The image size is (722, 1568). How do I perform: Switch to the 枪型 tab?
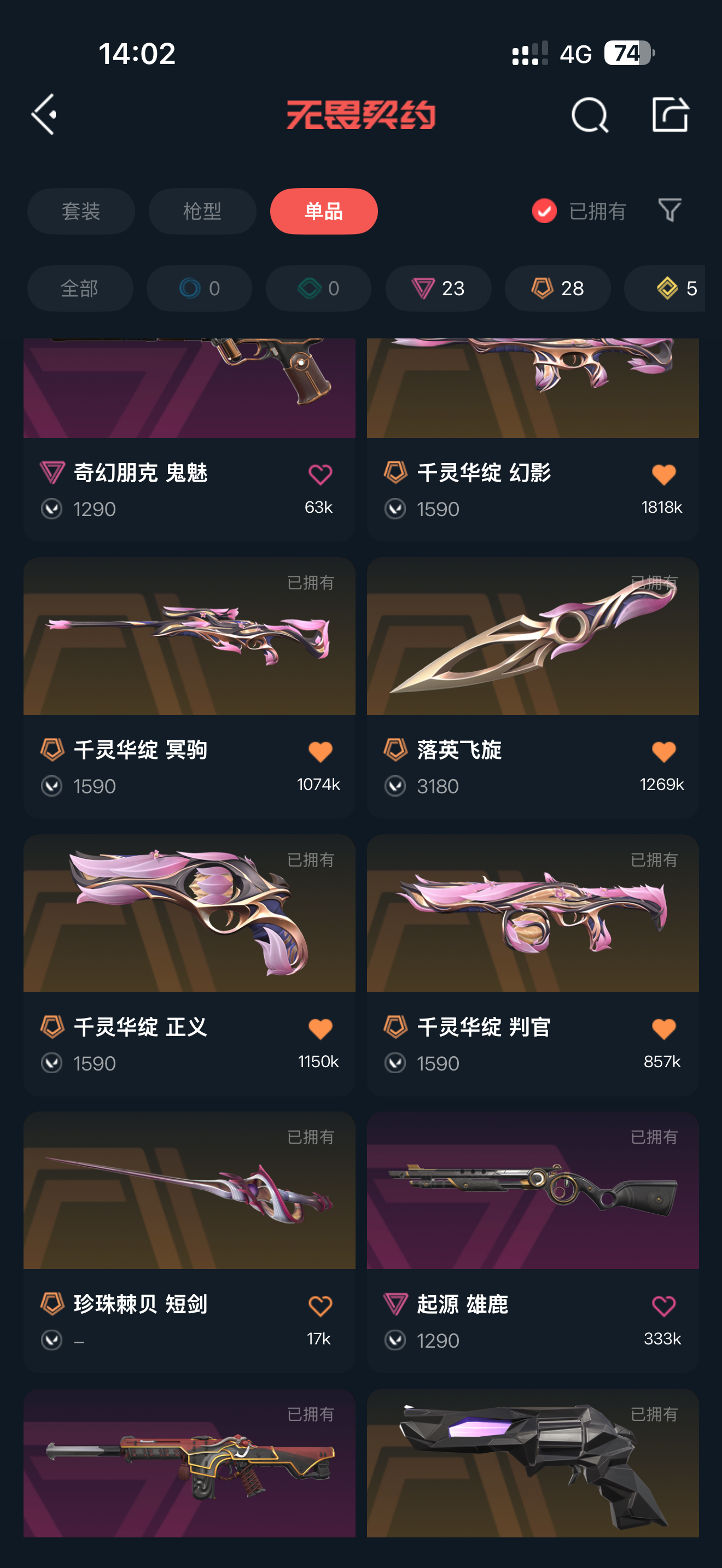pos(202,211)
